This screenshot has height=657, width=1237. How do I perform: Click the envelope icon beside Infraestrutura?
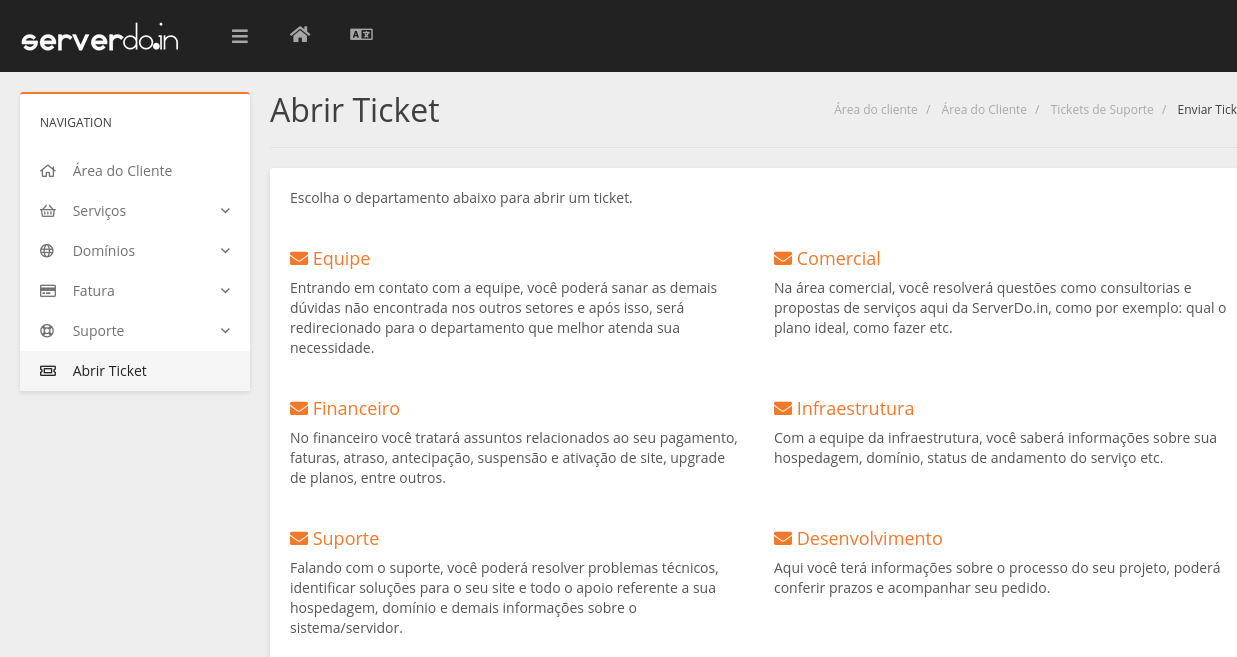[782, 409]
